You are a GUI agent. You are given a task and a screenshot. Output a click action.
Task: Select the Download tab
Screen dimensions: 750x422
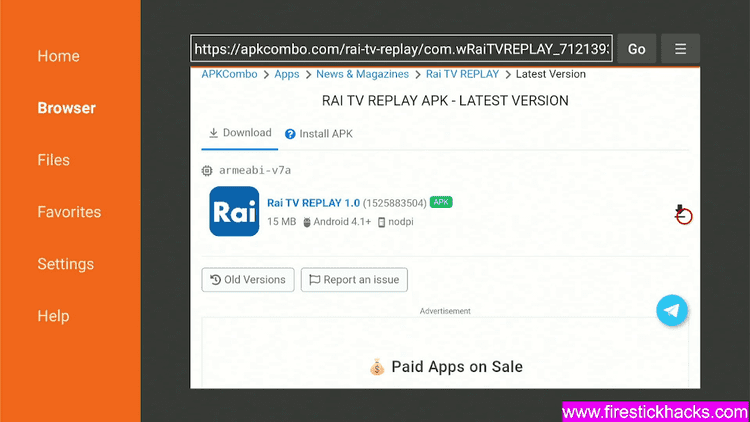[x=240, y=133]
